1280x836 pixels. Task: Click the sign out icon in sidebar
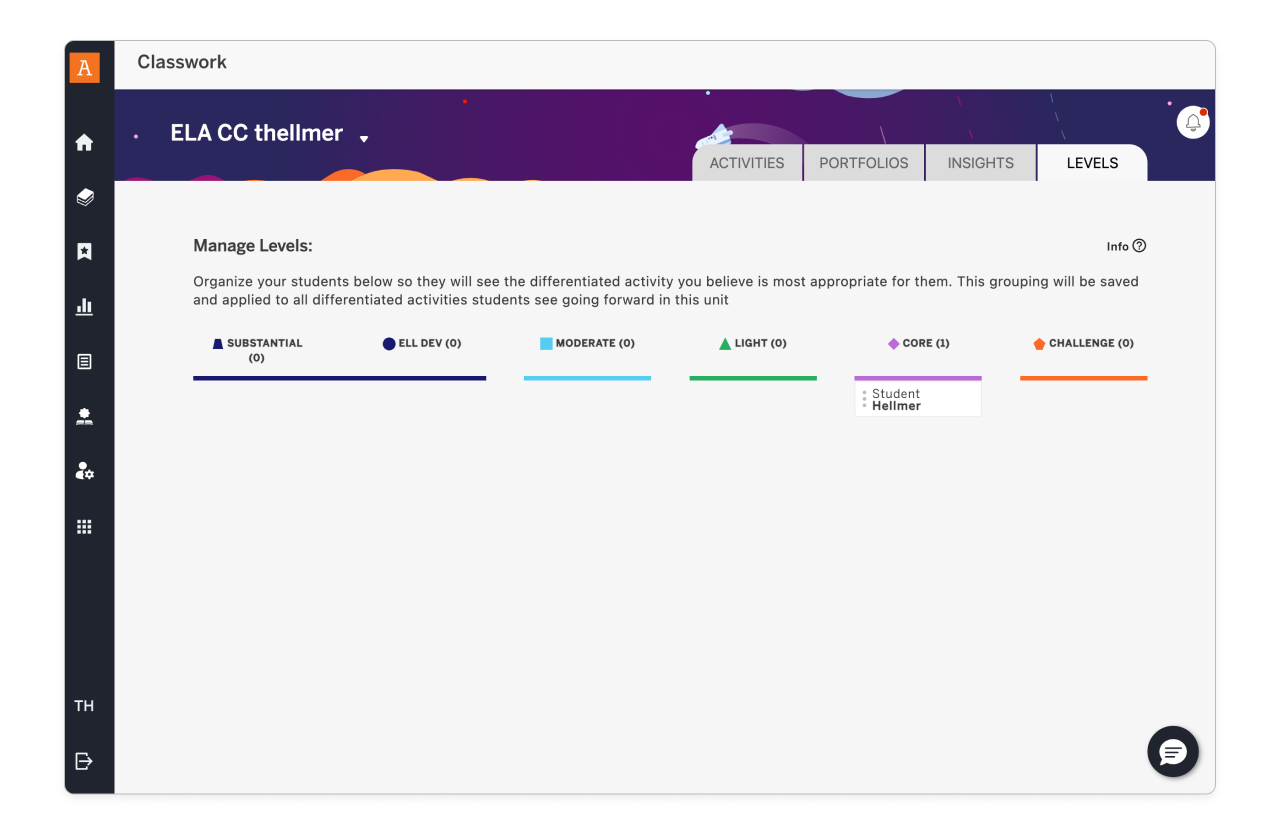click(x=85, y=762)
